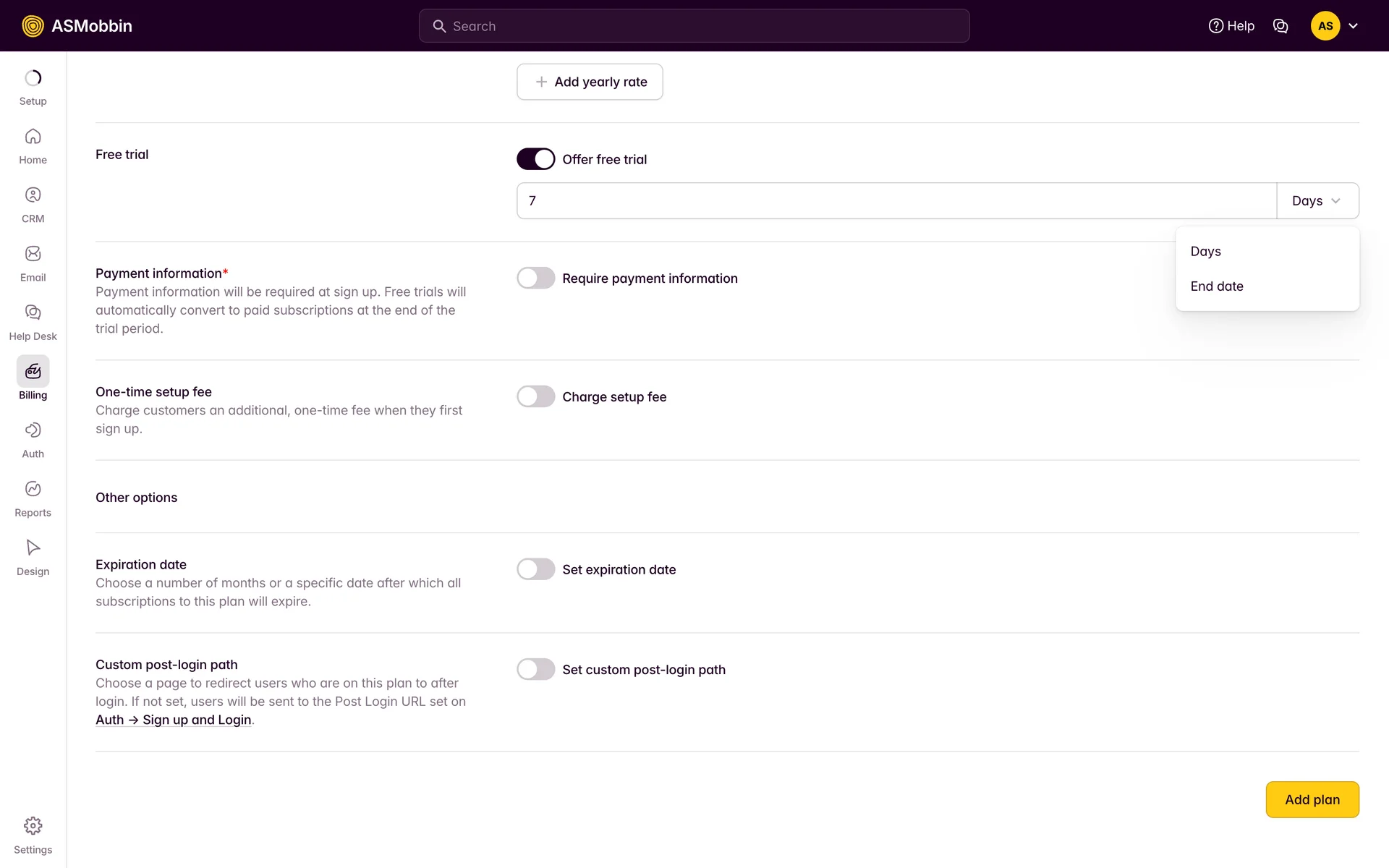Image resolution: width=1389 pixels, height=868 pixels.
Task: Choose End date from dropdown list
Action: [x=1217, y=286]
